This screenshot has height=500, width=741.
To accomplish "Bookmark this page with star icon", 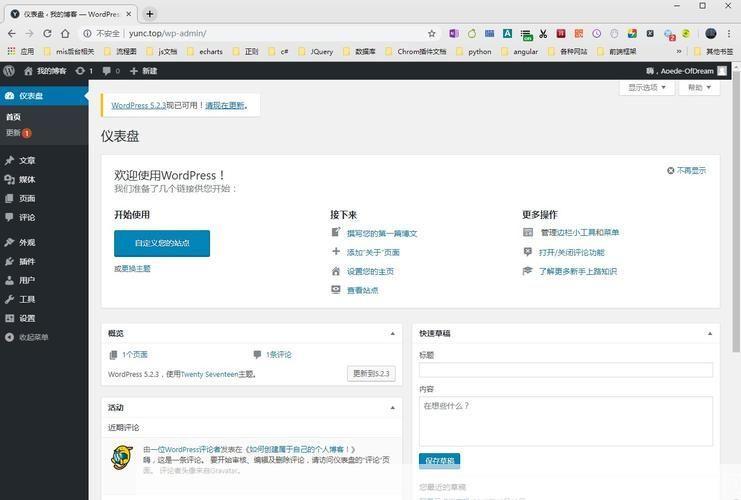I will (431, 34).
